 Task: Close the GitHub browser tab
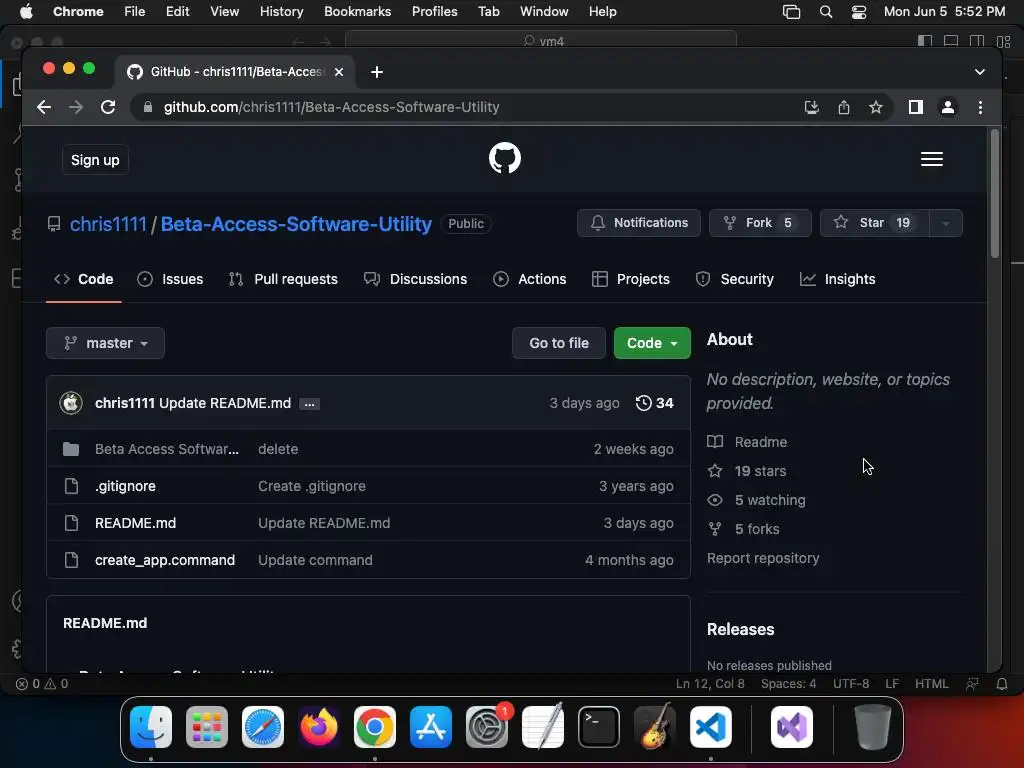coord(339,72)
